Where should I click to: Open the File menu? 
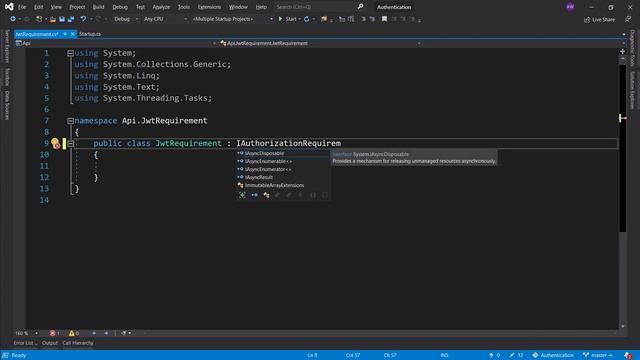[22, 7]
